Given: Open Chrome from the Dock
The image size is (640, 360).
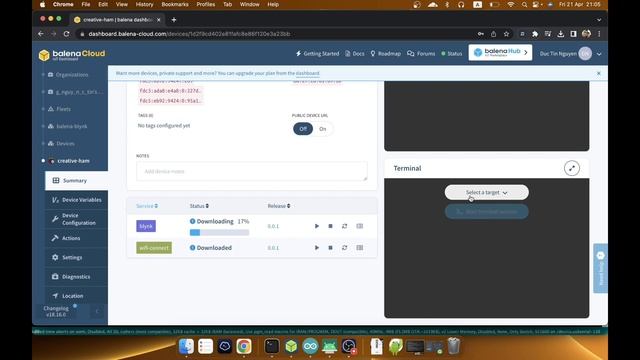Looking at the screenshot, I should (x=244, y=347).
